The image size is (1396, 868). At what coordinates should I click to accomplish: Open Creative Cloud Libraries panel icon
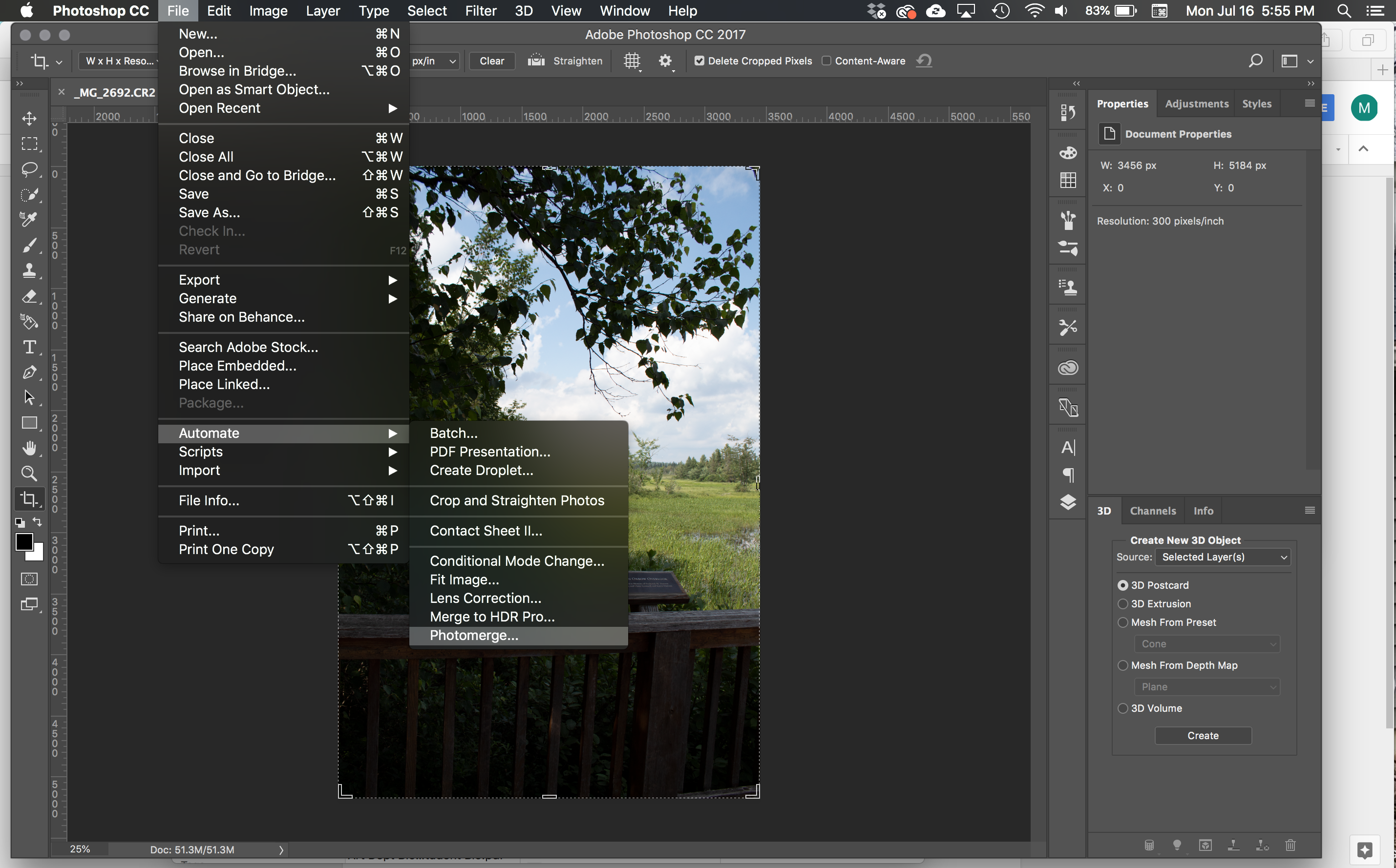[1068, 368]
